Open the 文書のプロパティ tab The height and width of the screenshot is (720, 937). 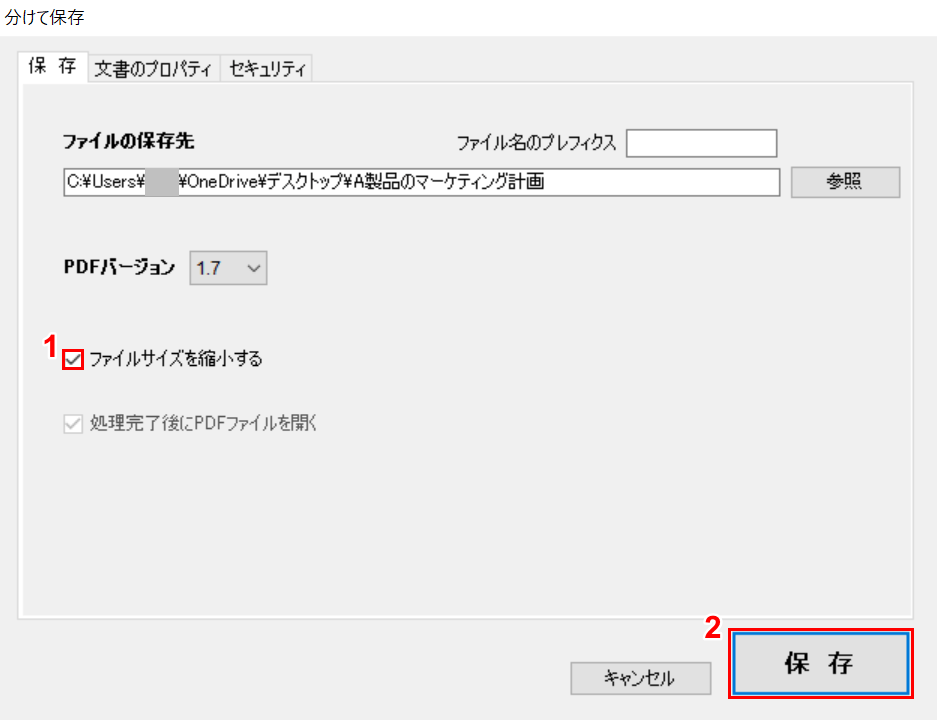154,69
